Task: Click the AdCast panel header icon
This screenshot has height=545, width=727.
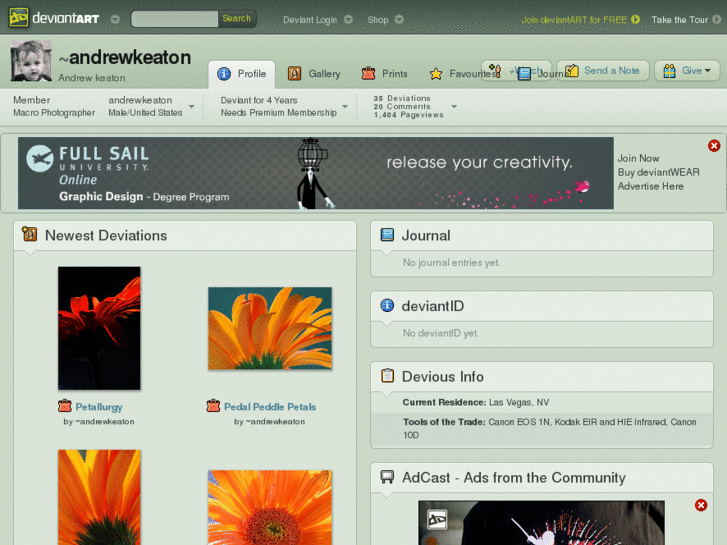Action: [387, 476]
